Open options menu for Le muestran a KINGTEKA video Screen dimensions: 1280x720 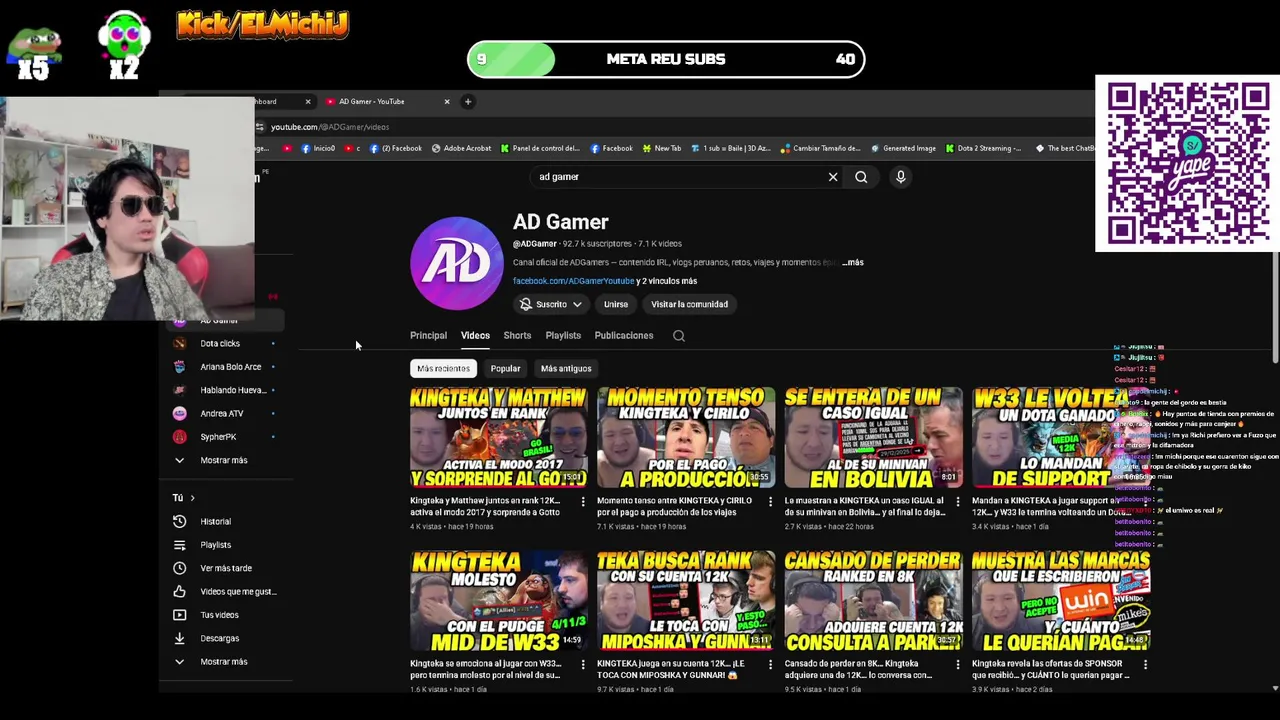(x=958, y=501)
